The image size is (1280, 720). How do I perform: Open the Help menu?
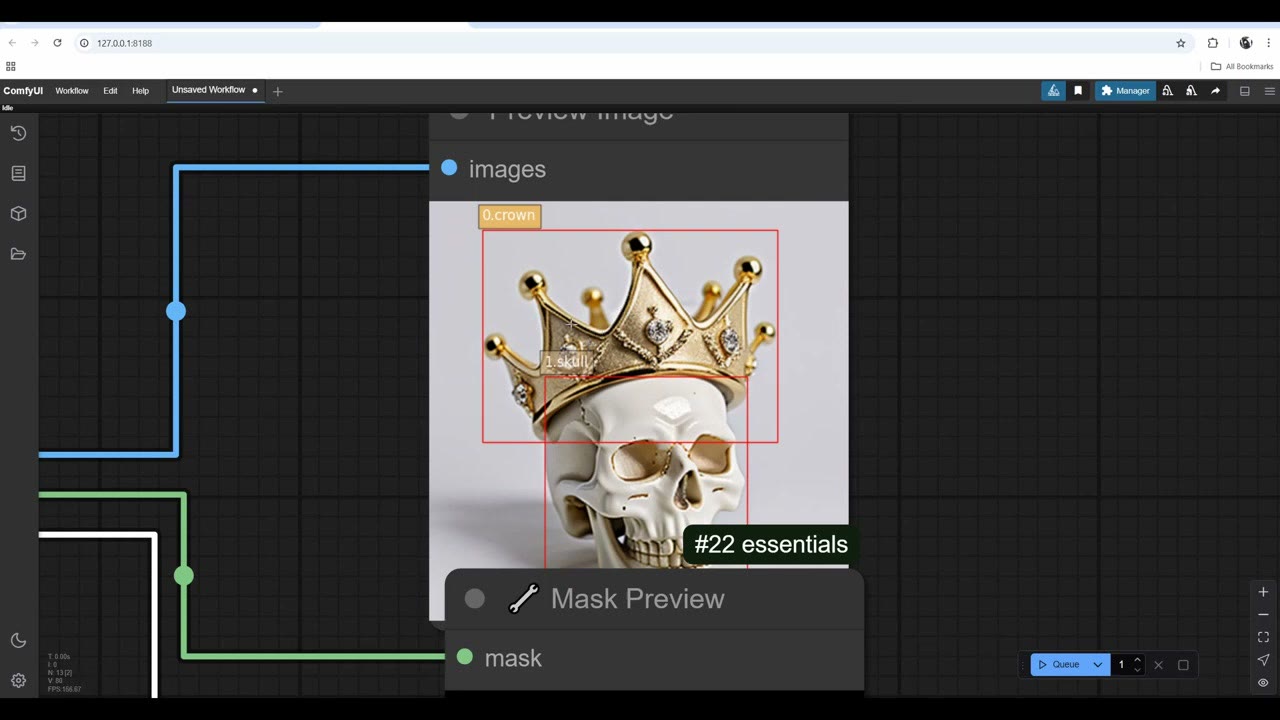tap(140, 91)
